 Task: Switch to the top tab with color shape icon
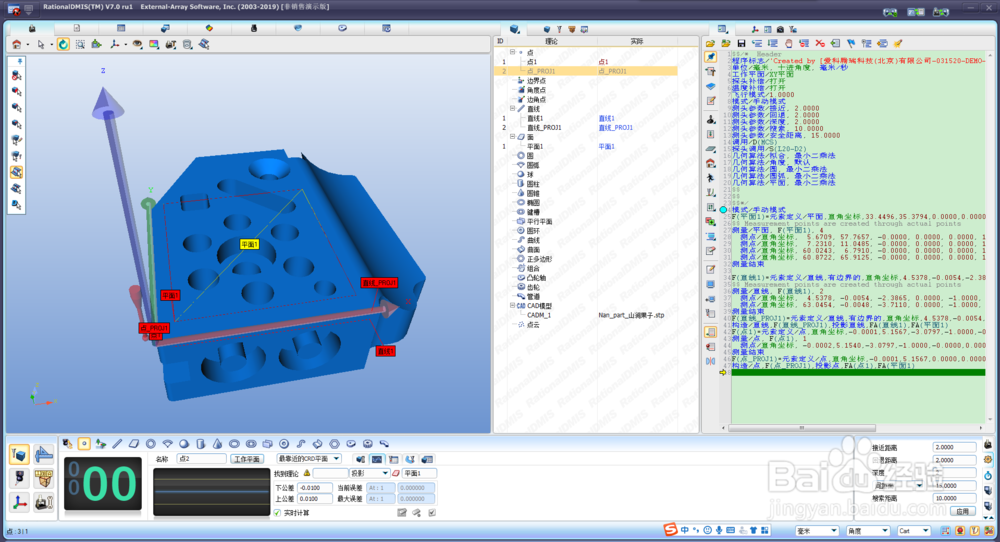click(209, 28)
